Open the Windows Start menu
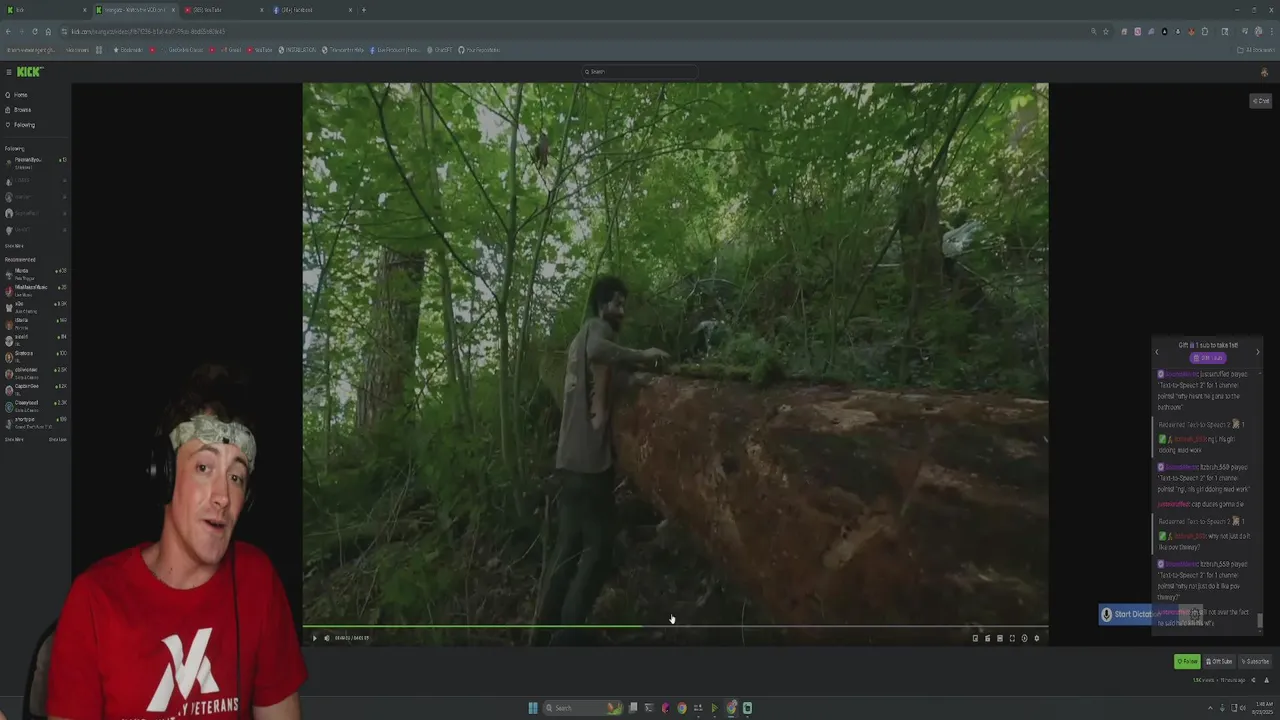The width and height of the screenshot is (1280, 720). (x=533, y=708)
